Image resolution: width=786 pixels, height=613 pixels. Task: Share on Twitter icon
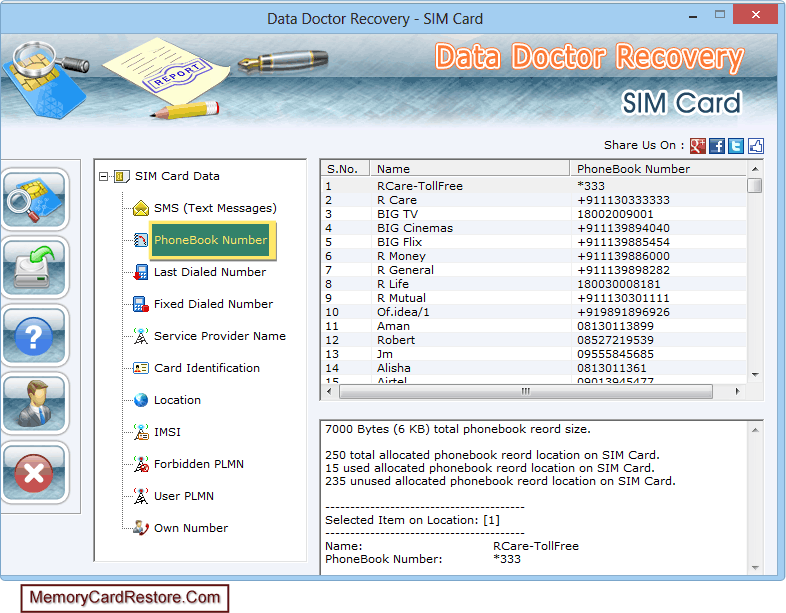pos(736,146)
